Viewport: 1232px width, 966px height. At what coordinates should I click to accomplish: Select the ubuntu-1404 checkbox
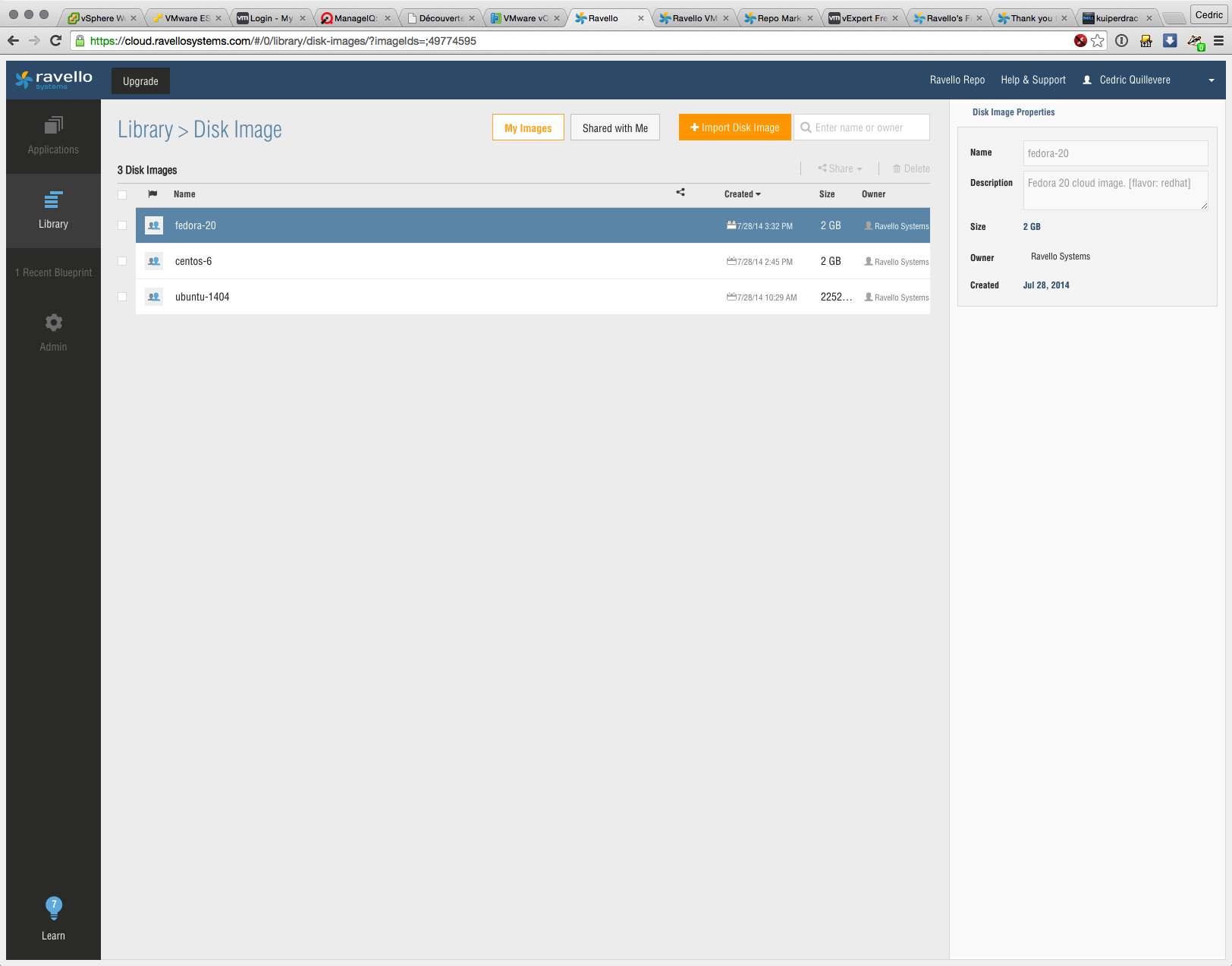122,297
